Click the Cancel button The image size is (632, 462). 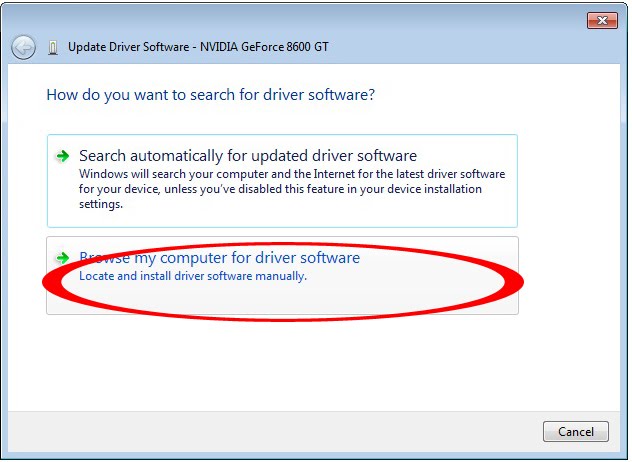576,432
